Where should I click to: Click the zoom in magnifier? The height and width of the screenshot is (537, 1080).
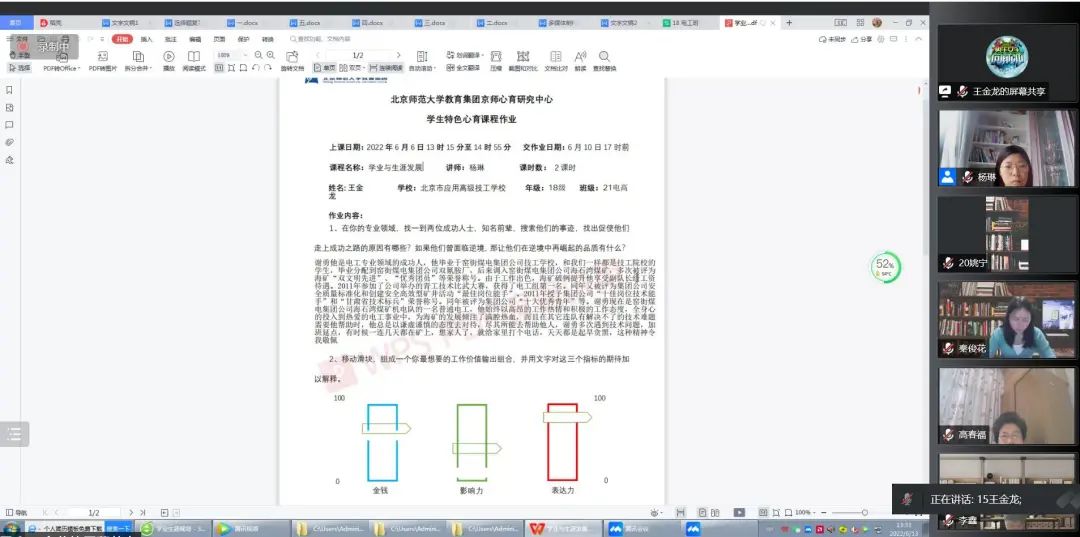point(271,55)
